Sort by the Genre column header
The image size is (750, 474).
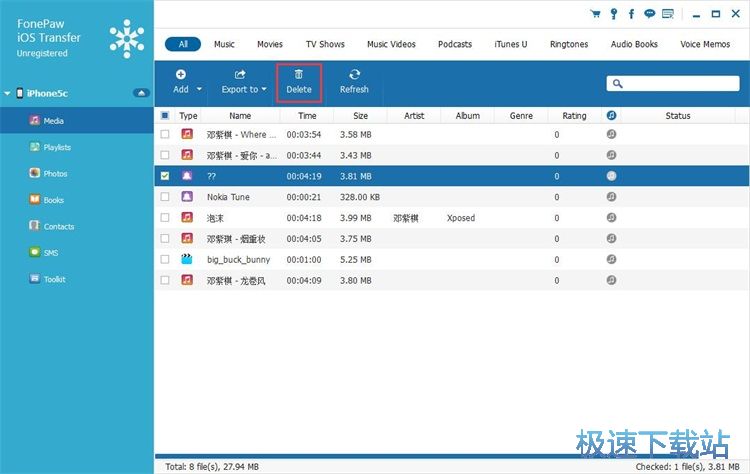(521, 115)
